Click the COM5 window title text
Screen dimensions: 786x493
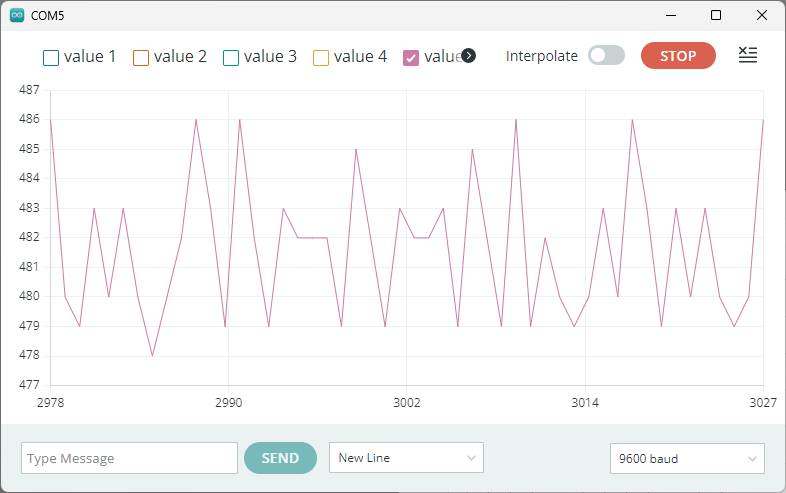(47, 16)
